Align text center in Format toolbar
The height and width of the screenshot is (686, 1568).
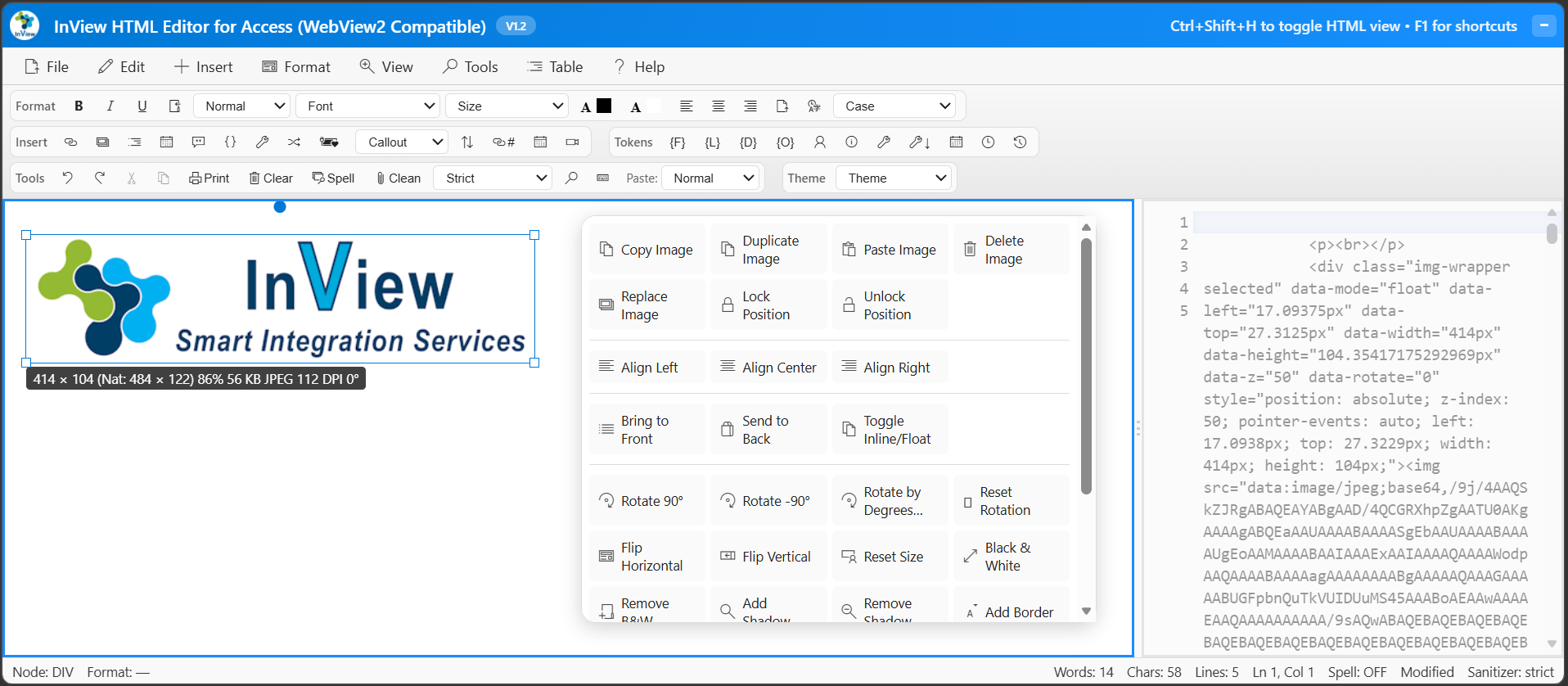click(719, 106)
